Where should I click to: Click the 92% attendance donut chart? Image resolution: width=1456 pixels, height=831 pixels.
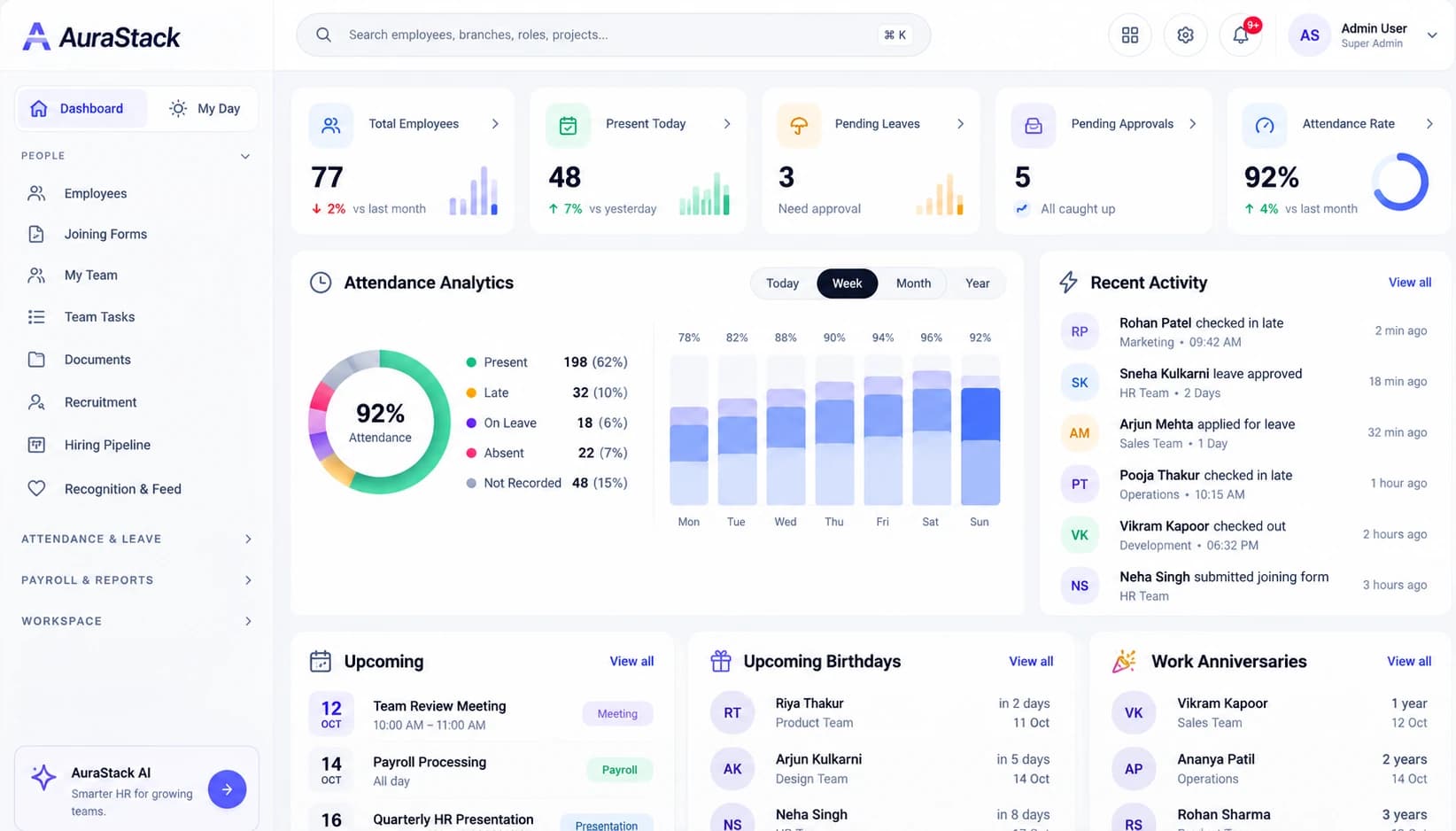(380, 422)
